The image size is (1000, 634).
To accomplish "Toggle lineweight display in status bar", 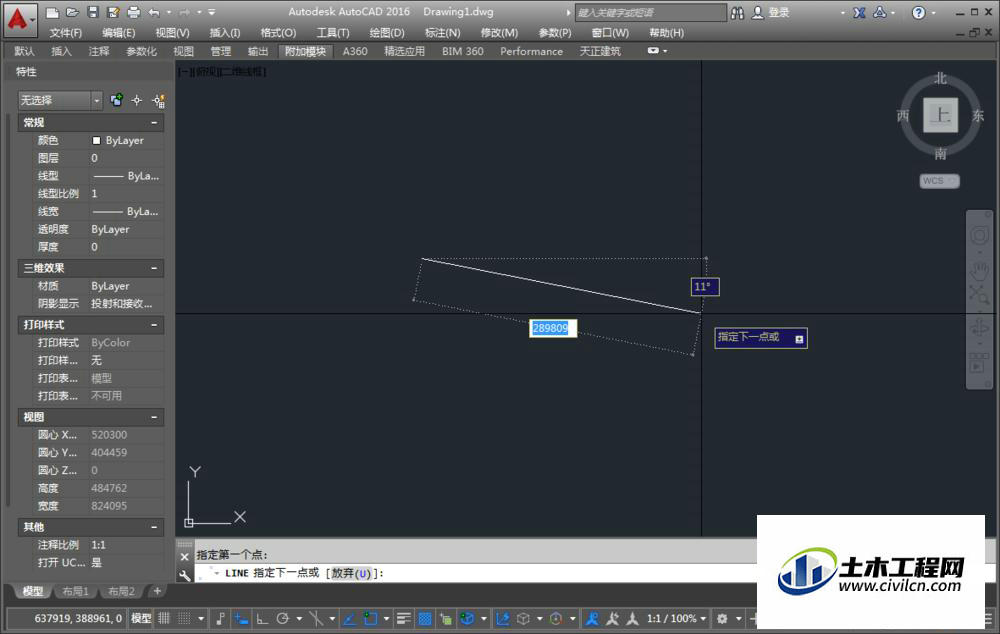I will click(x=404, y=618).
